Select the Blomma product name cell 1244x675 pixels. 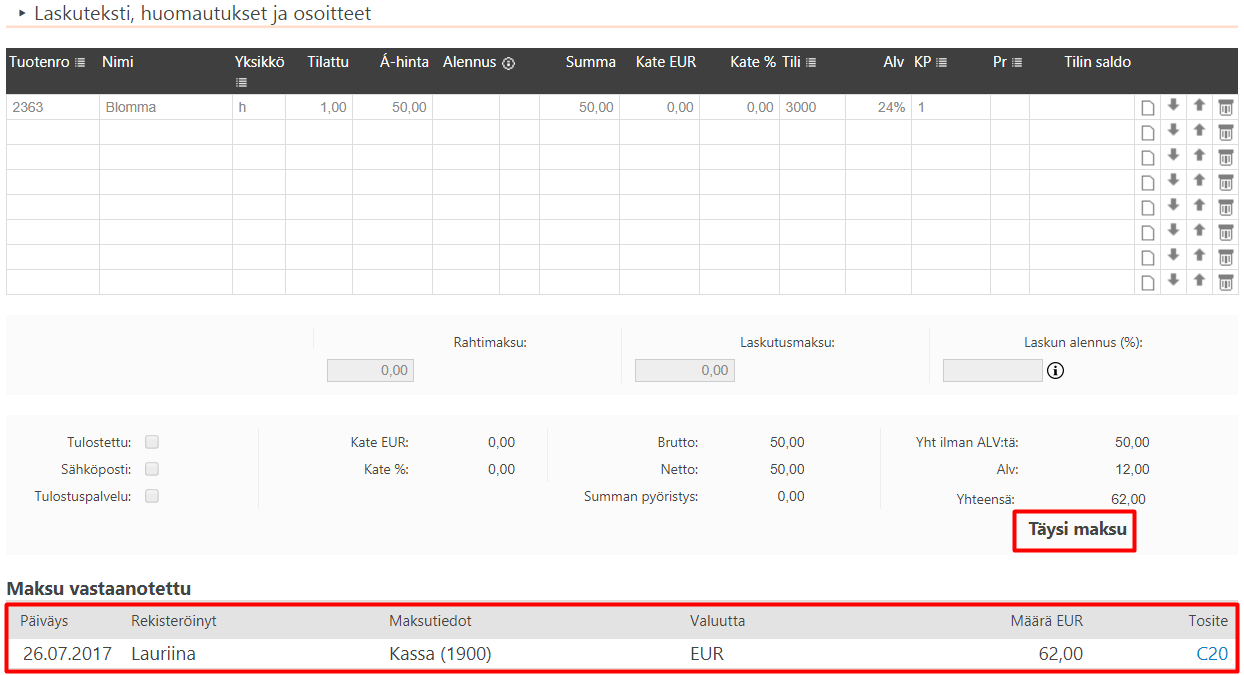click(x=165, y=107)
